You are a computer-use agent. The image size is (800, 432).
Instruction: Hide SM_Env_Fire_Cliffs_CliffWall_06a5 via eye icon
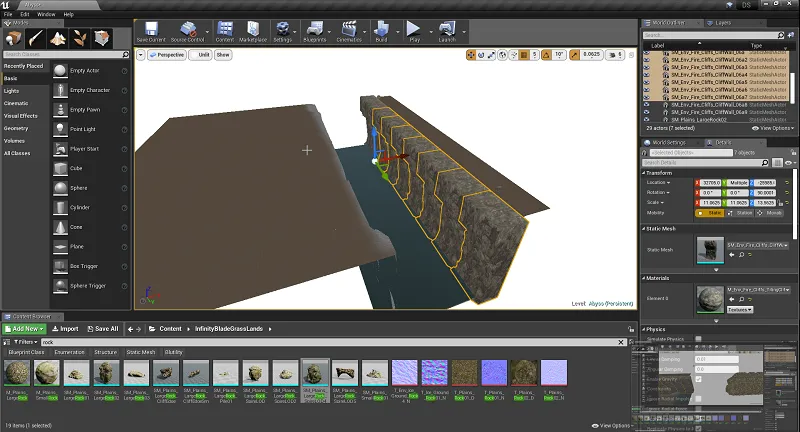tap(646, 82)
